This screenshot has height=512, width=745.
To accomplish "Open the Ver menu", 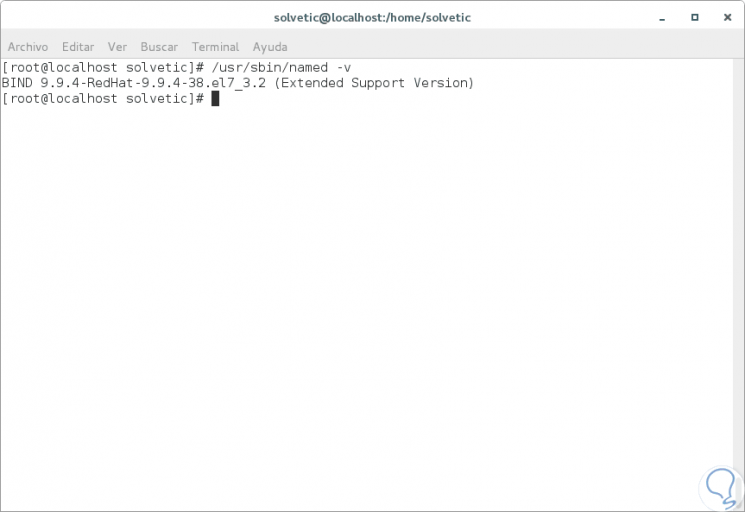I will click(117, 47).
